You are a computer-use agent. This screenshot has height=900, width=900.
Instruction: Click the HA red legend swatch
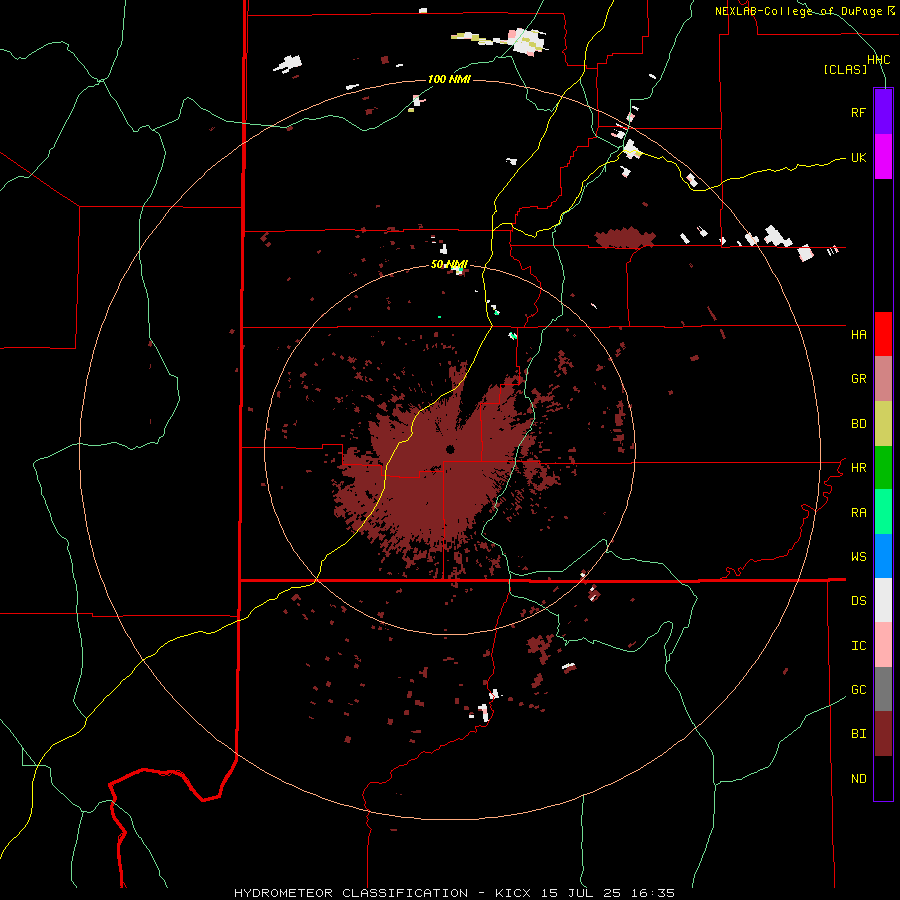[x=883, y=334]
